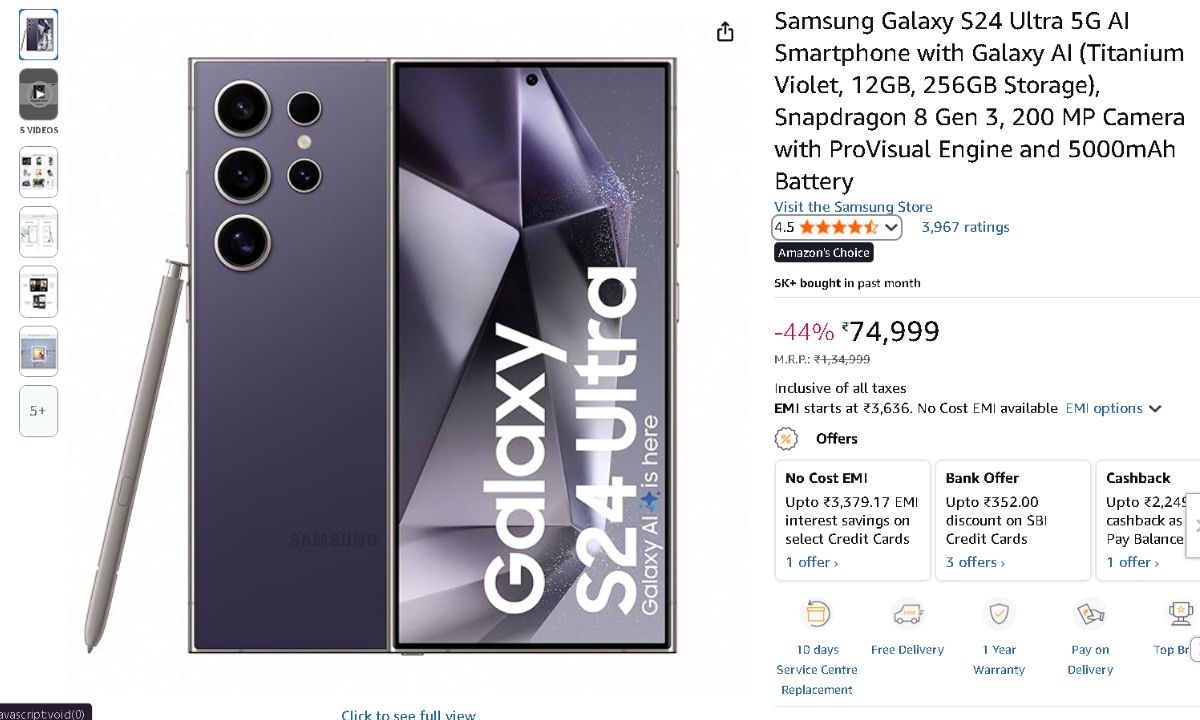The width and height of the screenshot is (1200, 720).
Task: Click the share icon above product image
Action: [x=725, y=32]
